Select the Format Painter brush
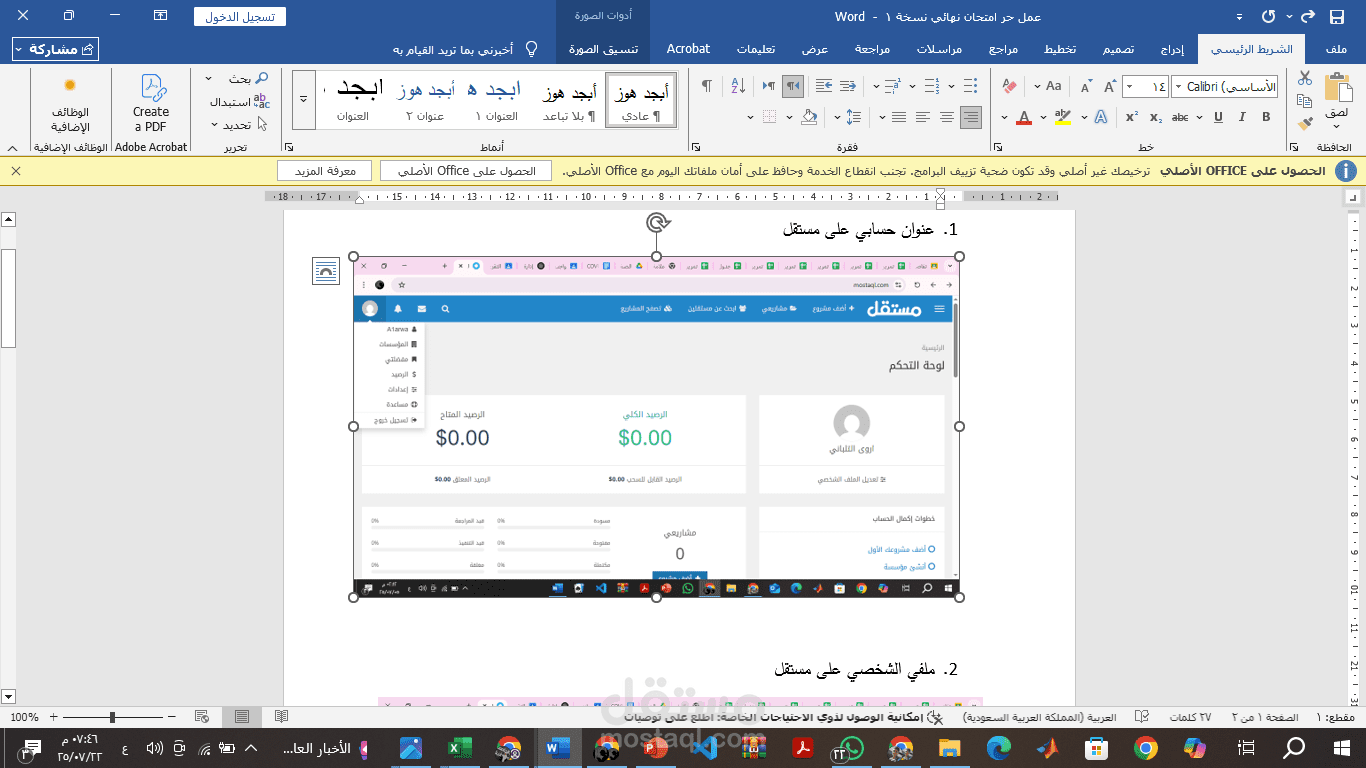This screenshot has width=1366, height=768. pyautogui.click(x=1304, y=123)
